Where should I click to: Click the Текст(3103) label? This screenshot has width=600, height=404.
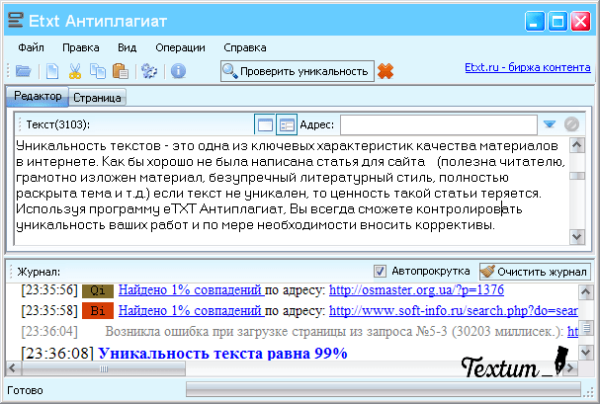(x=58, y=124)
